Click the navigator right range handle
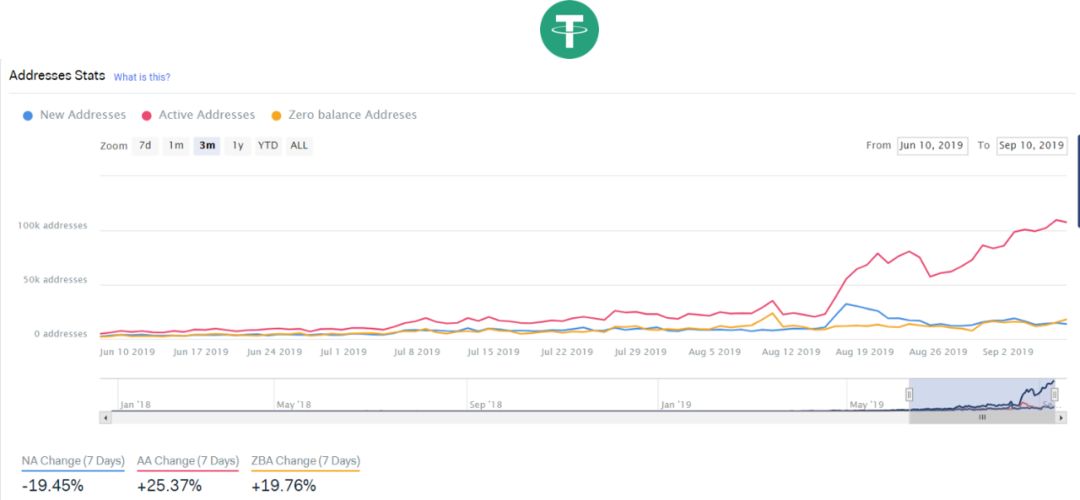This screenshot has height=500, width=1080. click(1055, 395)
